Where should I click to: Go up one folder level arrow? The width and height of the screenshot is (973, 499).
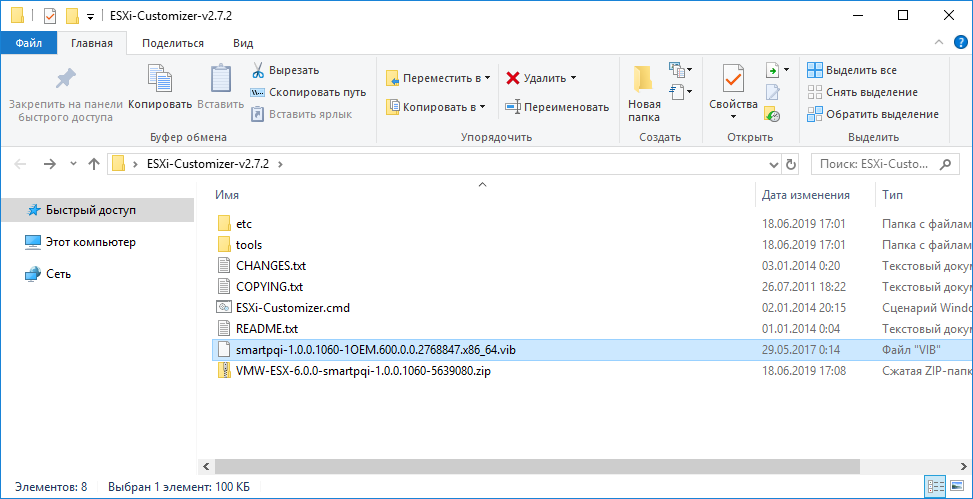94,164
